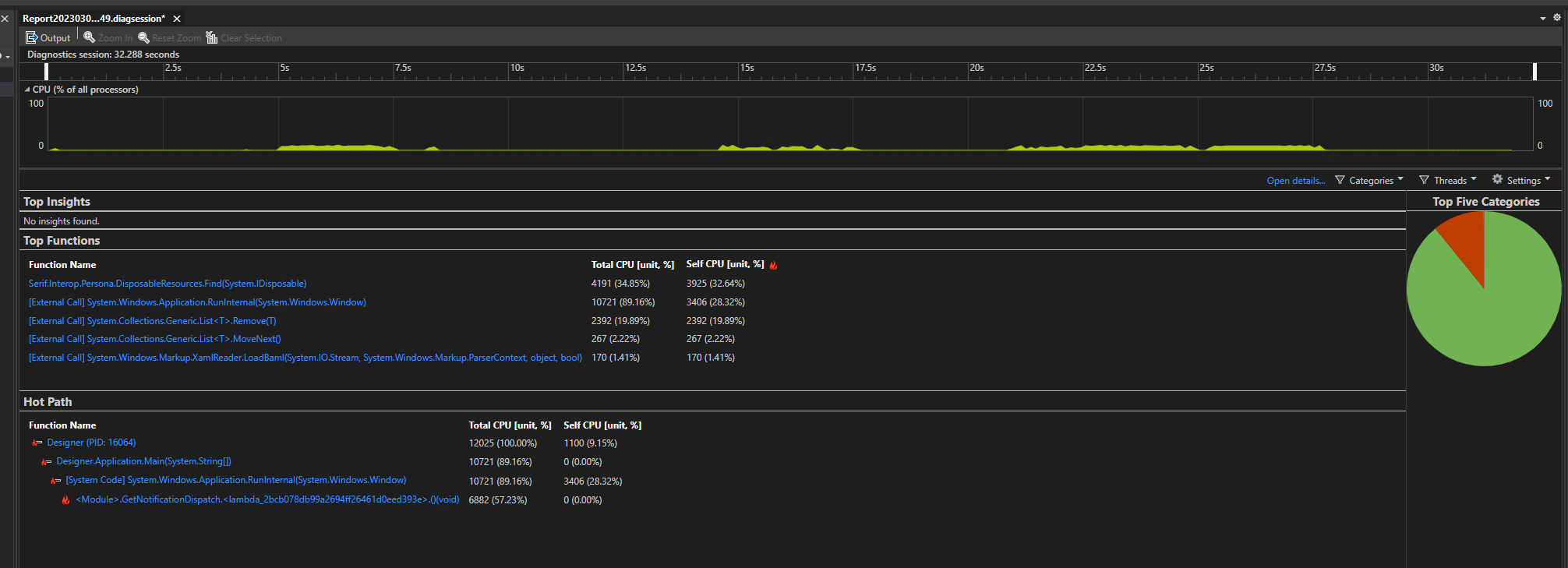
Task: Open the [System Code] RunInternal hot path entry
Action: 236,480
